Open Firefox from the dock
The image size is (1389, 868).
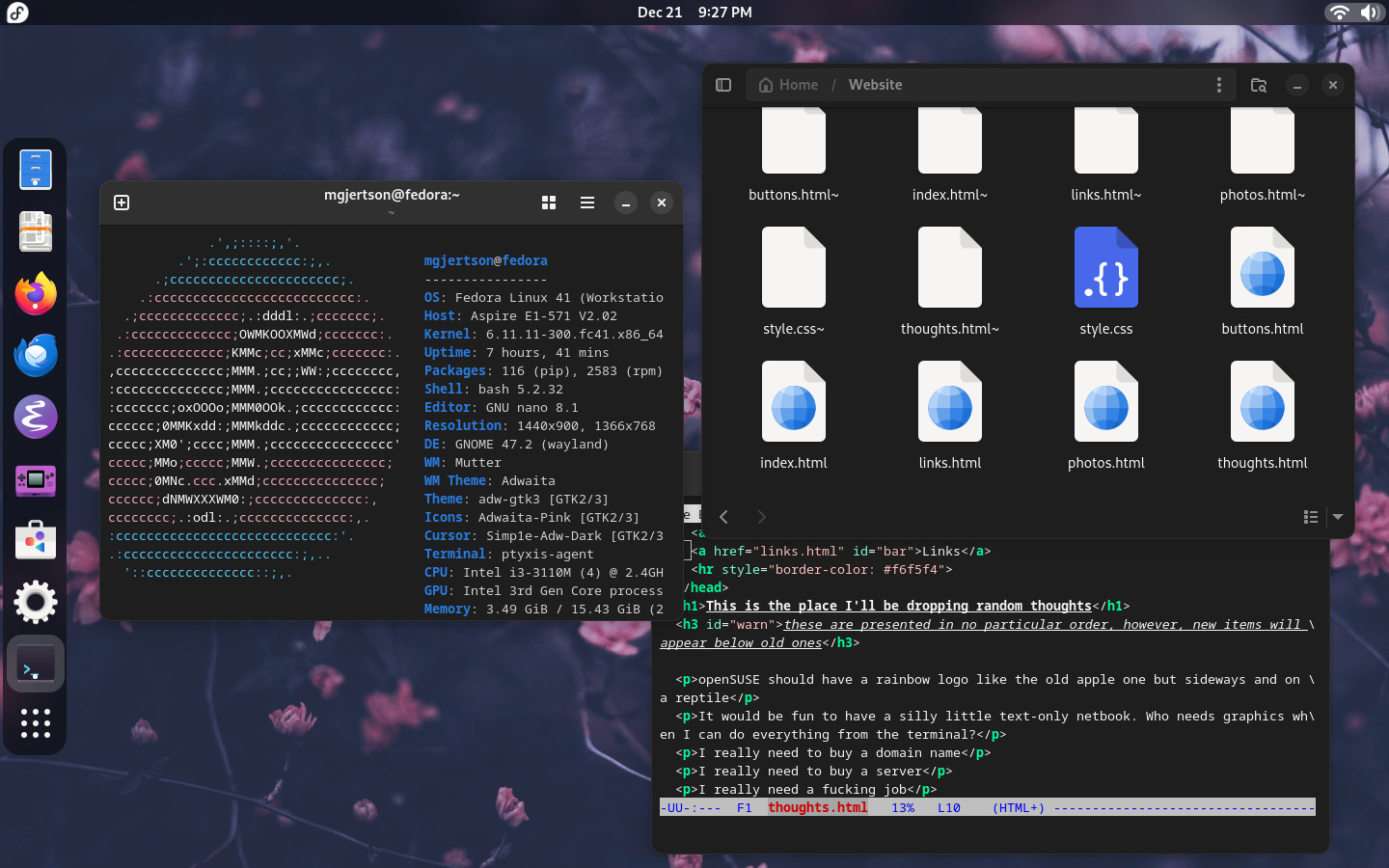(36, 294)
